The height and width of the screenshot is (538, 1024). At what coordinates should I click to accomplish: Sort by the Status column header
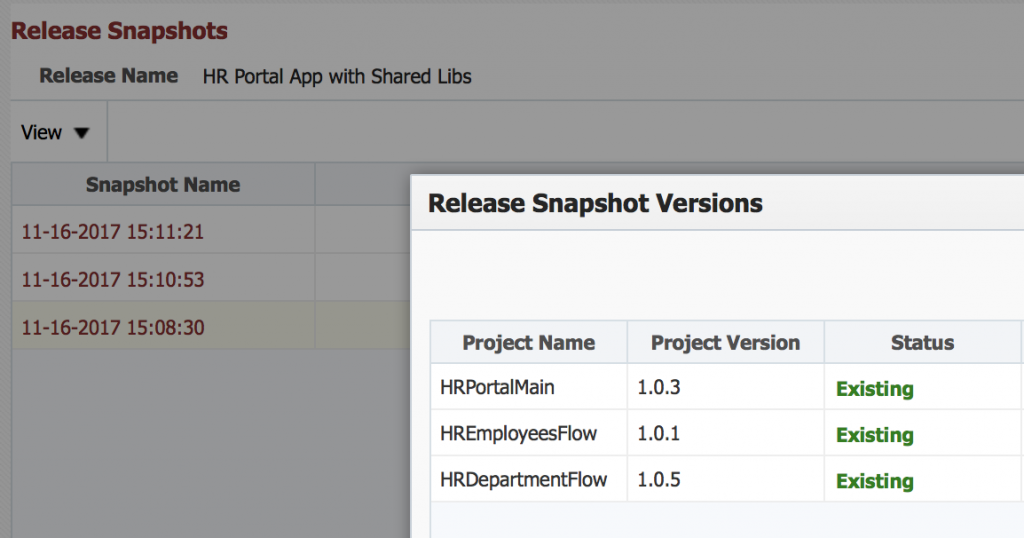922,343
